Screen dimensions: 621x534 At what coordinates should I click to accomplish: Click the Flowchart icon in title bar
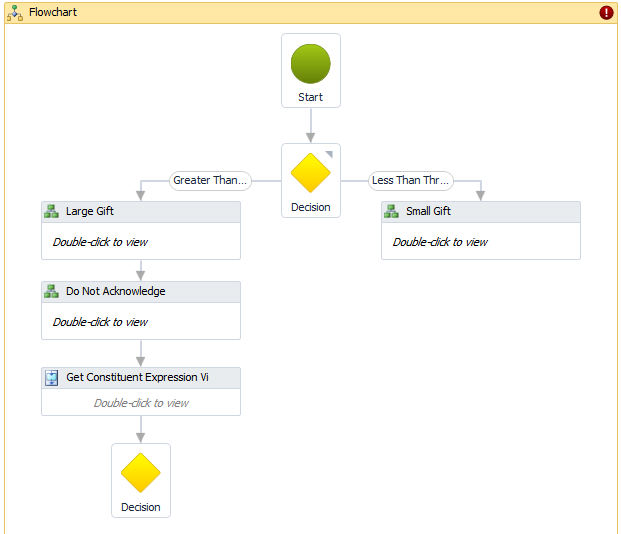pos(15,13)
